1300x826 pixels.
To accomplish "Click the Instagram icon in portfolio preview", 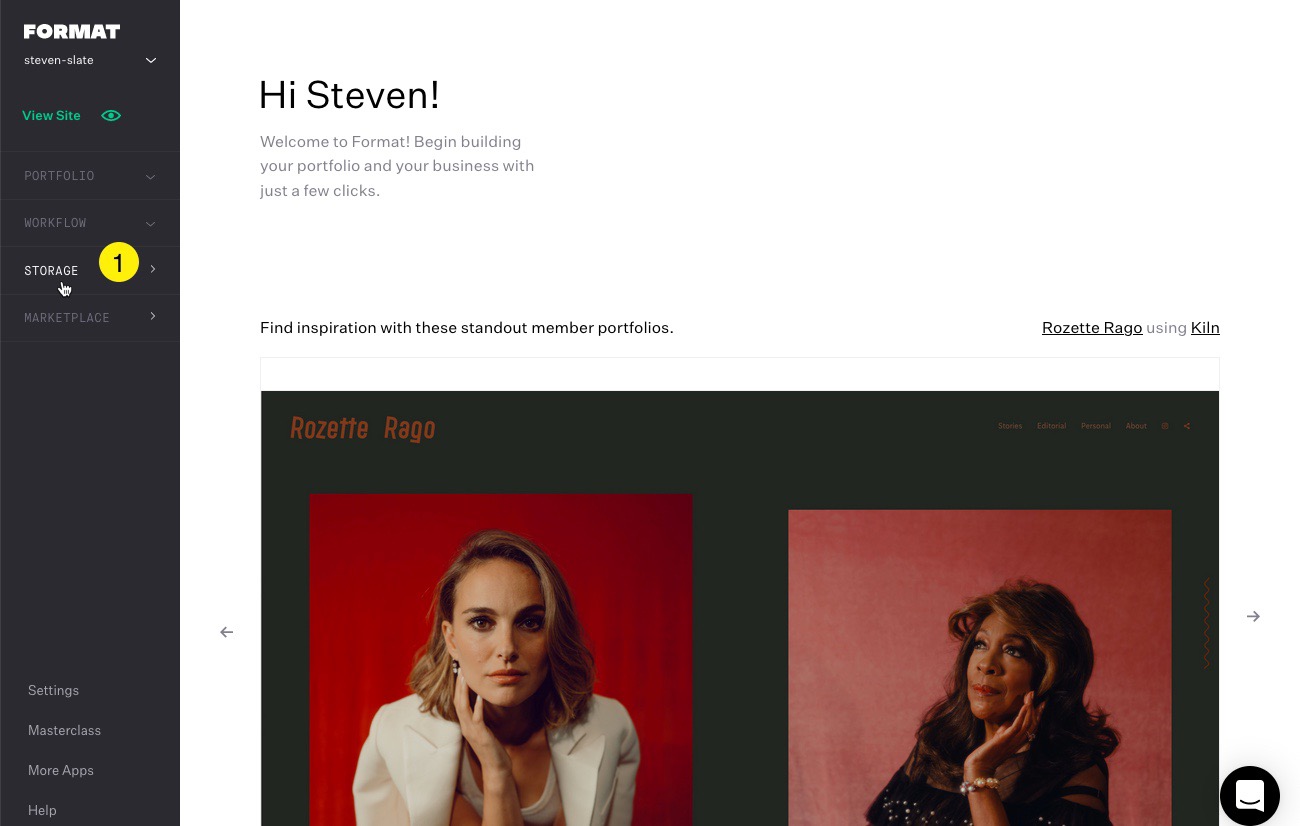I will 1165,426.
